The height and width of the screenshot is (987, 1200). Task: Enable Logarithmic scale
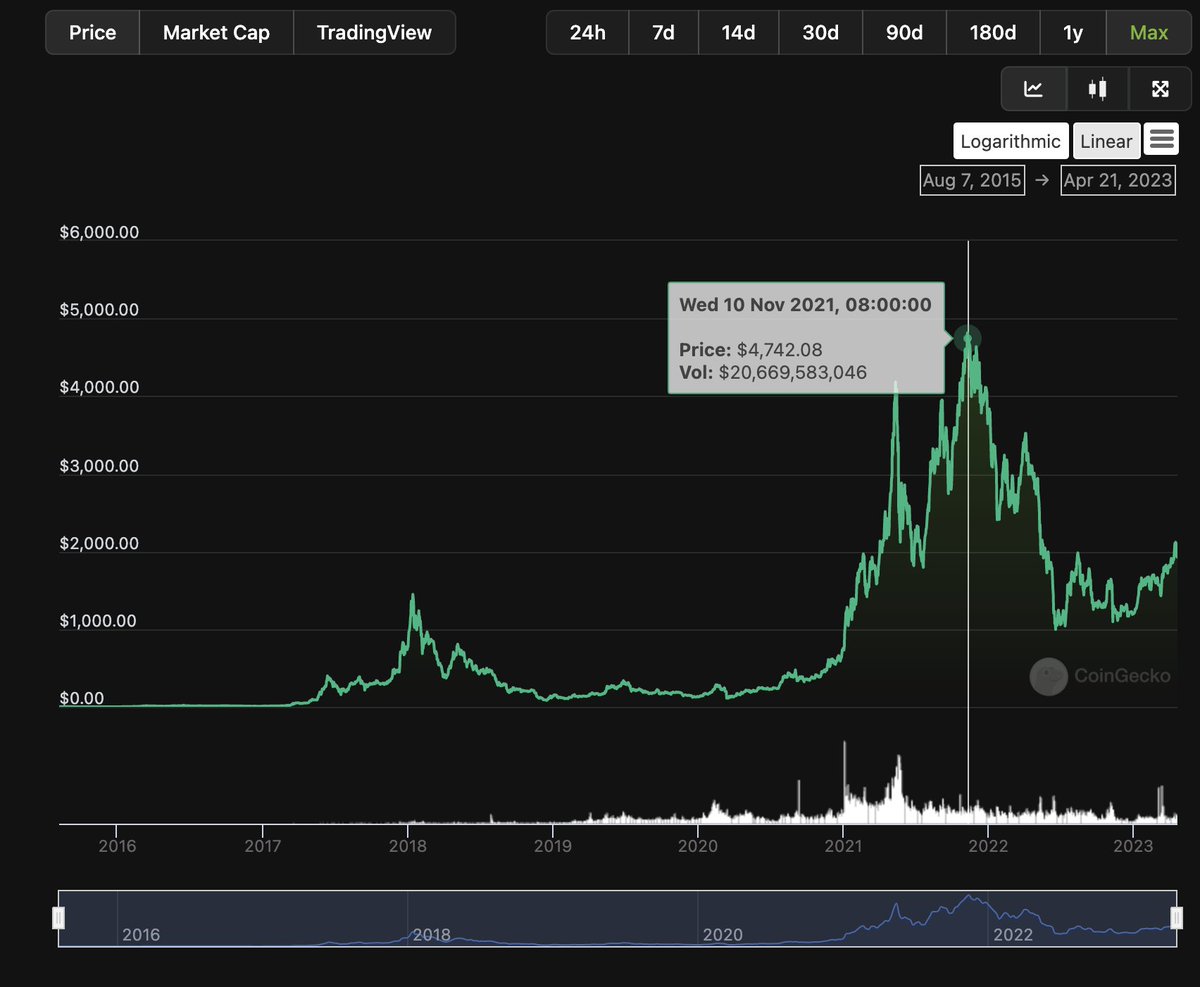click(x=1010, y=141)
